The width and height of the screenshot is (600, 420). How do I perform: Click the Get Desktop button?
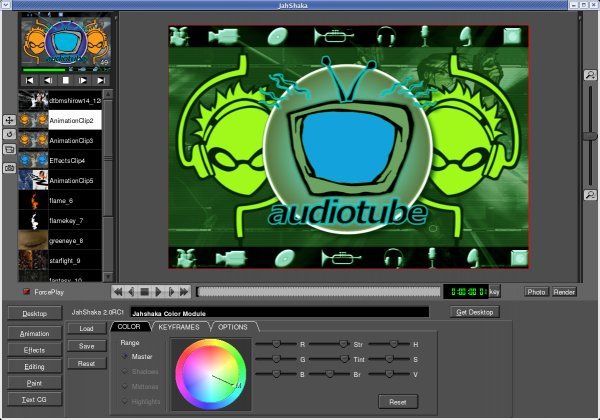(475, 312)
